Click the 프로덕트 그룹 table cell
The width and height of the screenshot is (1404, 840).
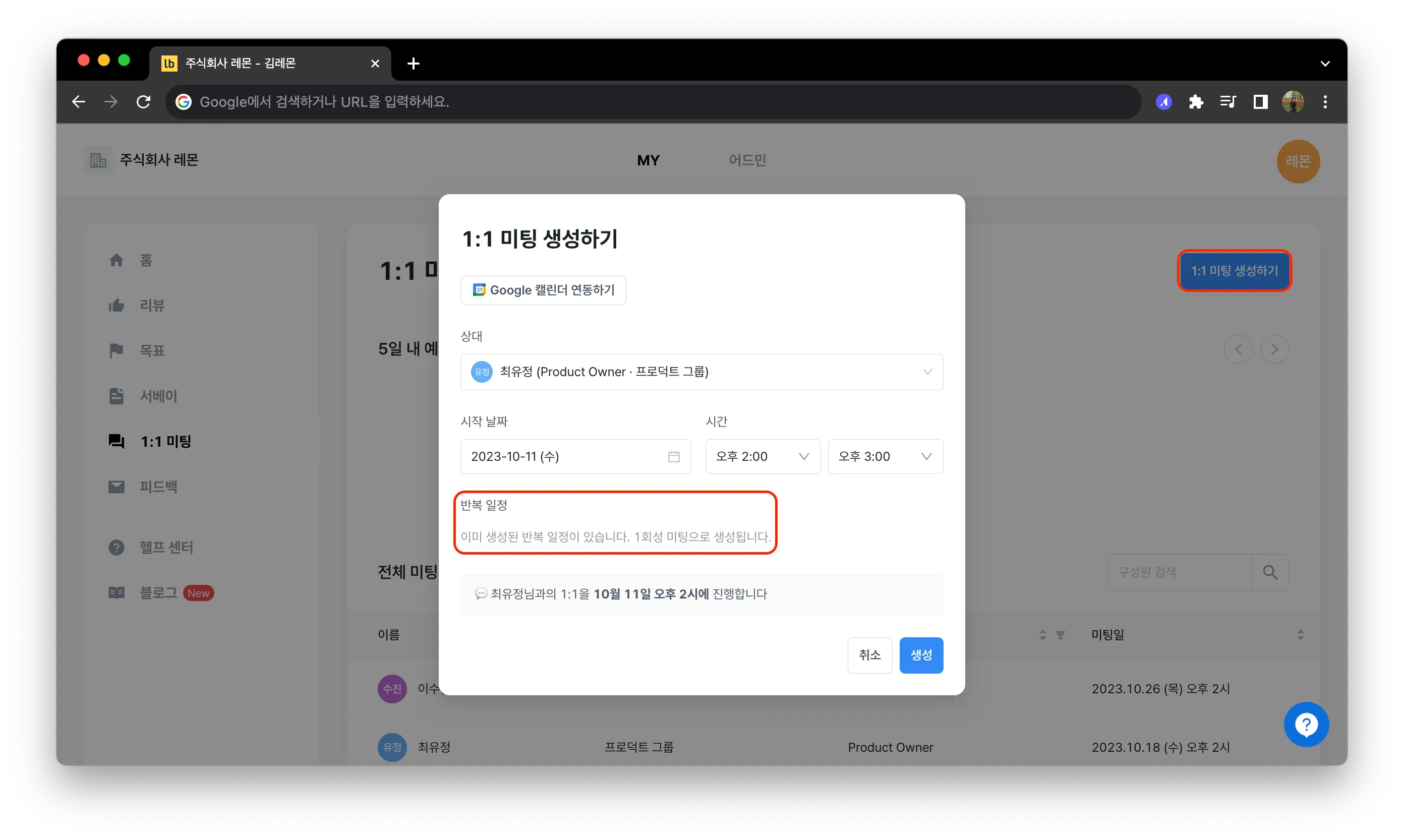(x=638, y=747)
